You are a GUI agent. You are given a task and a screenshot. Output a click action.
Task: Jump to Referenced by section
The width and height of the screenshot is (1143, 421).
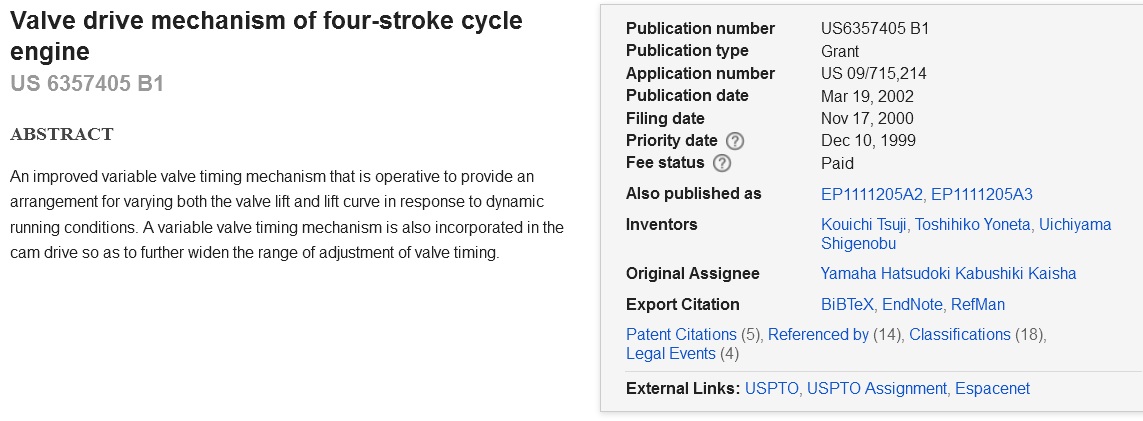click(x=818, y=334)
